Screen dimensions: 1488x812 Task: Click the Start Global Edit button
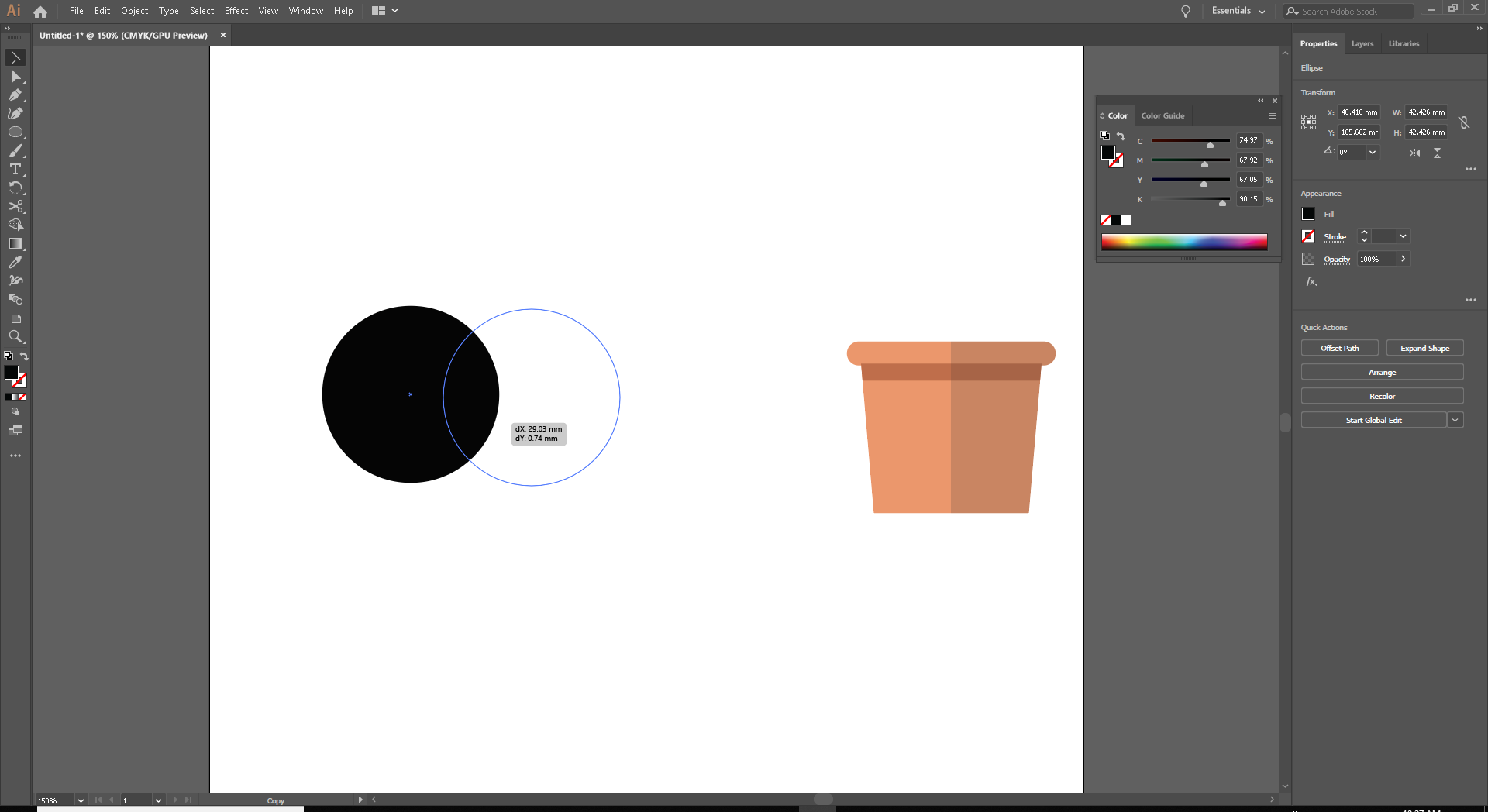[x=1373, y=420]
